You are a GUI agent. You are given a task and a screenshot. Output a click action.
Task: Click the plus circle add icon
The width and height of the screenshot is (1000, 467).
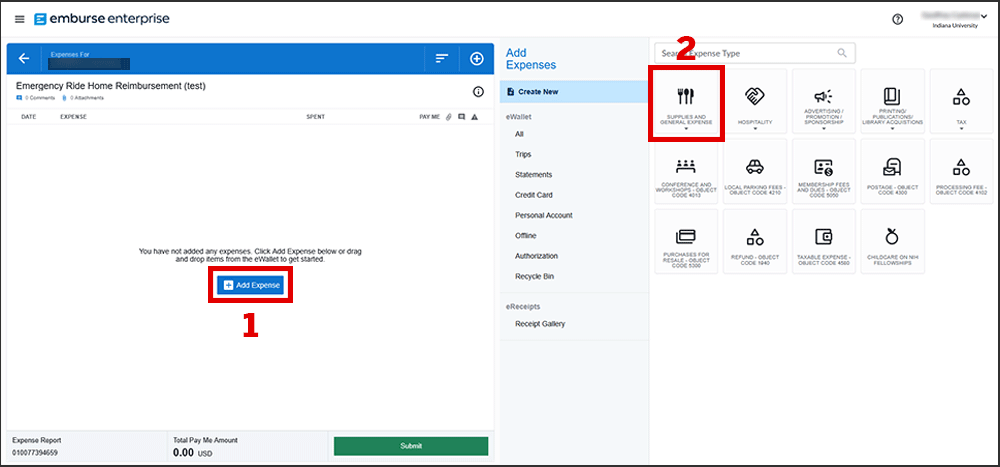point(477,59)
